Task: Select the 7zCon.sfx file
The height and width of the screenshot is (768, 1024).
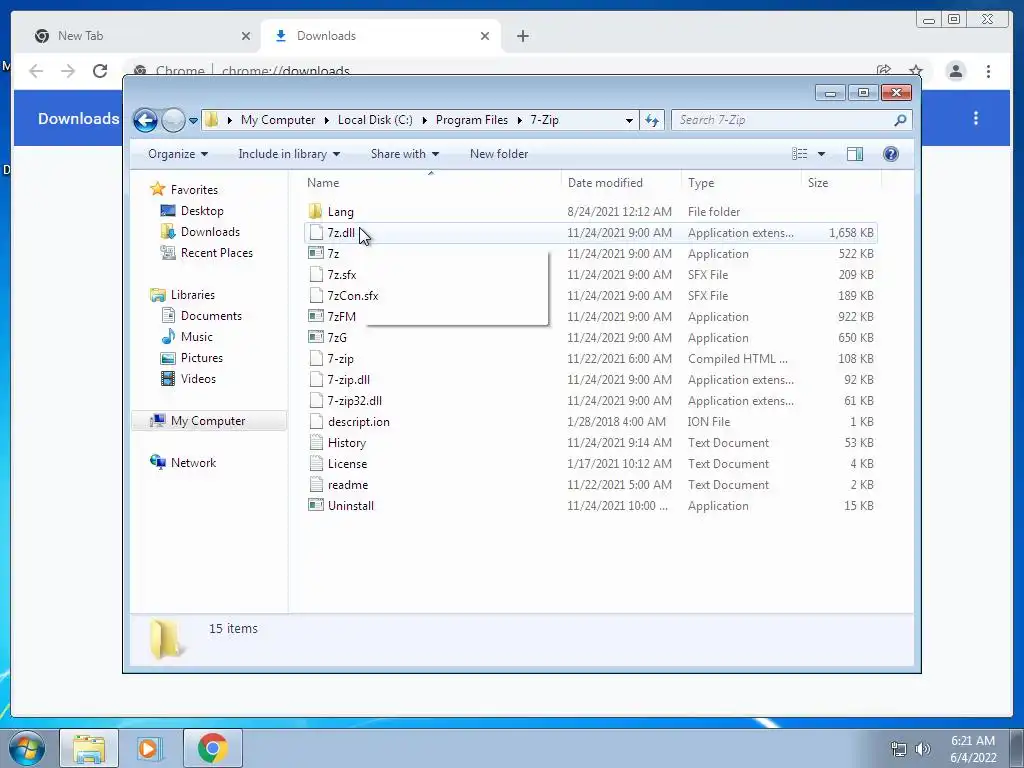Action: [x=353, y=296]
